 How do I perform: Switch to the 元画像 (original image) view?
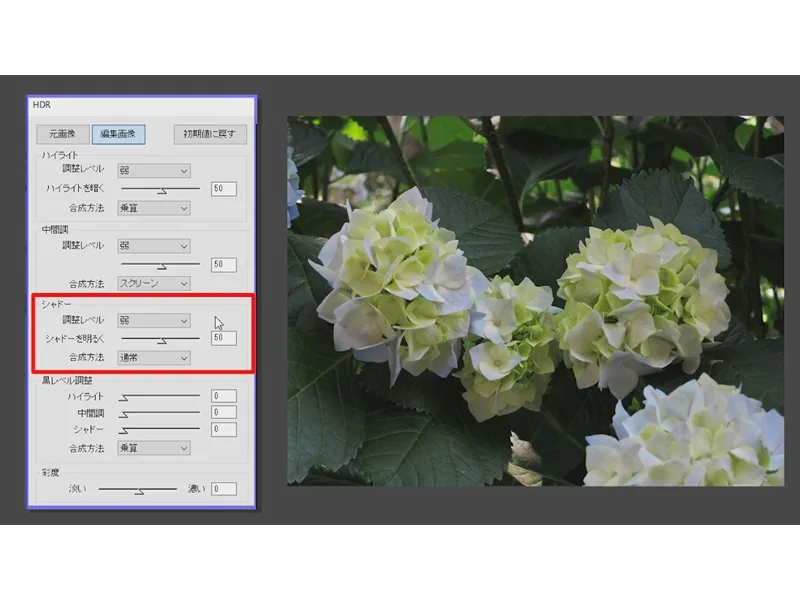[x=62, y=133]
